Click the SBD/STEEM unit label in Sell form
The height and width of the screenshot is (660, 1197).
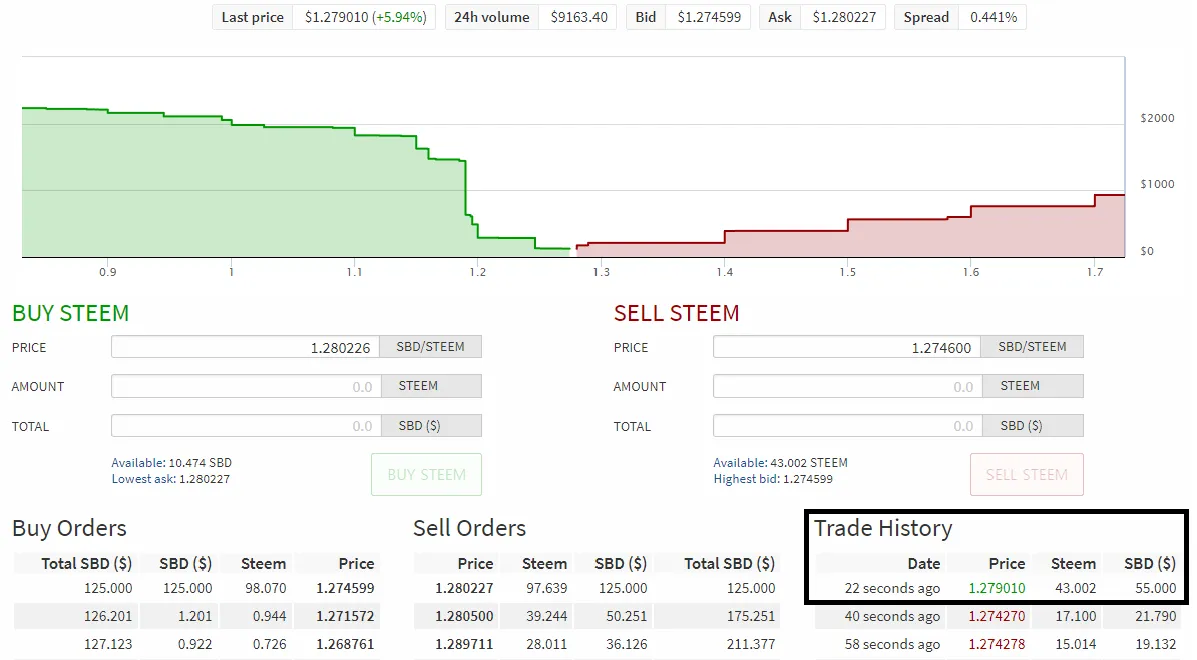1032,346
